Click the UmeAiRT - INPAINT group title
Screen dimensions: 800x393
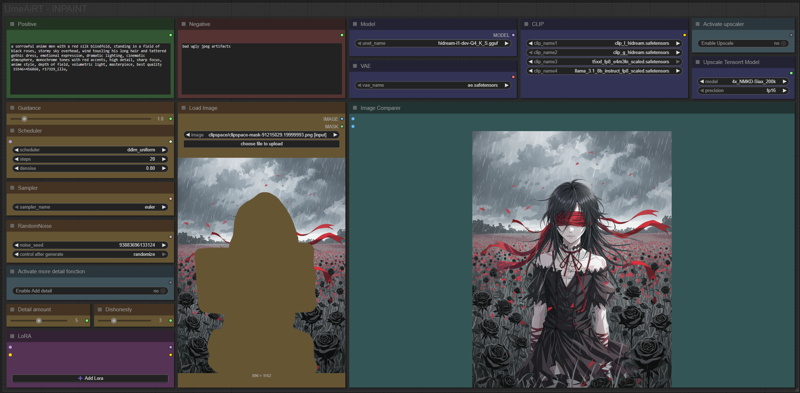[45, 9]
